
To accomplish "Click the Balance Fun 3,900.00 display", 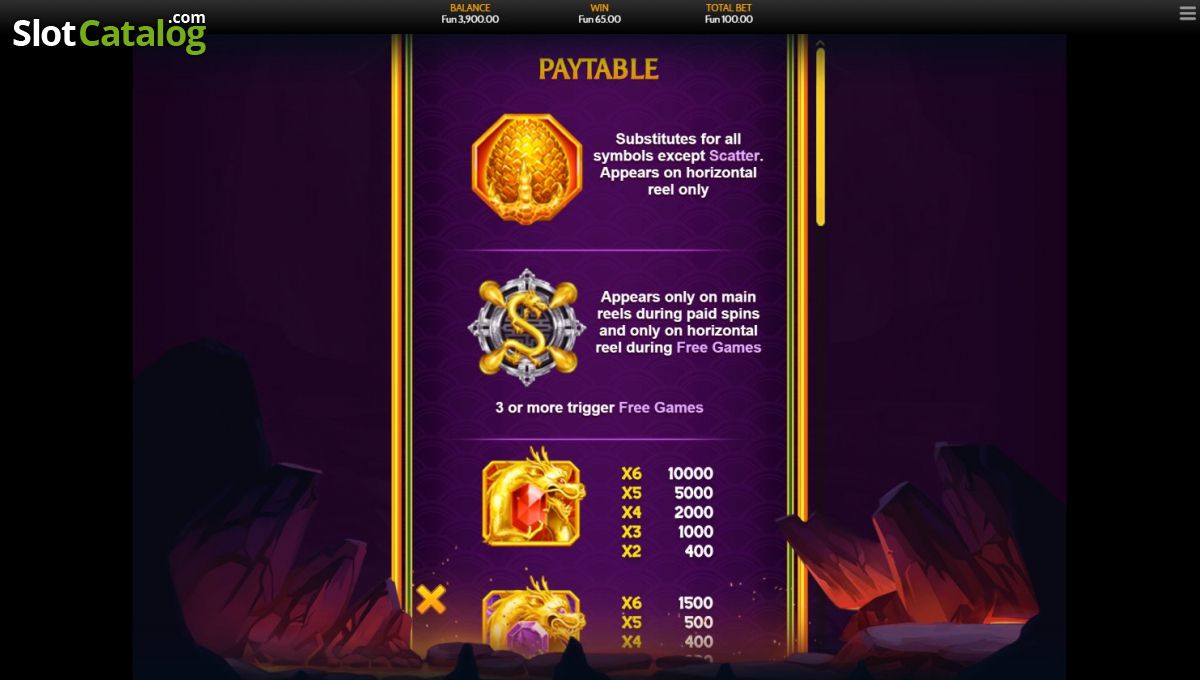I will [470, 14].
